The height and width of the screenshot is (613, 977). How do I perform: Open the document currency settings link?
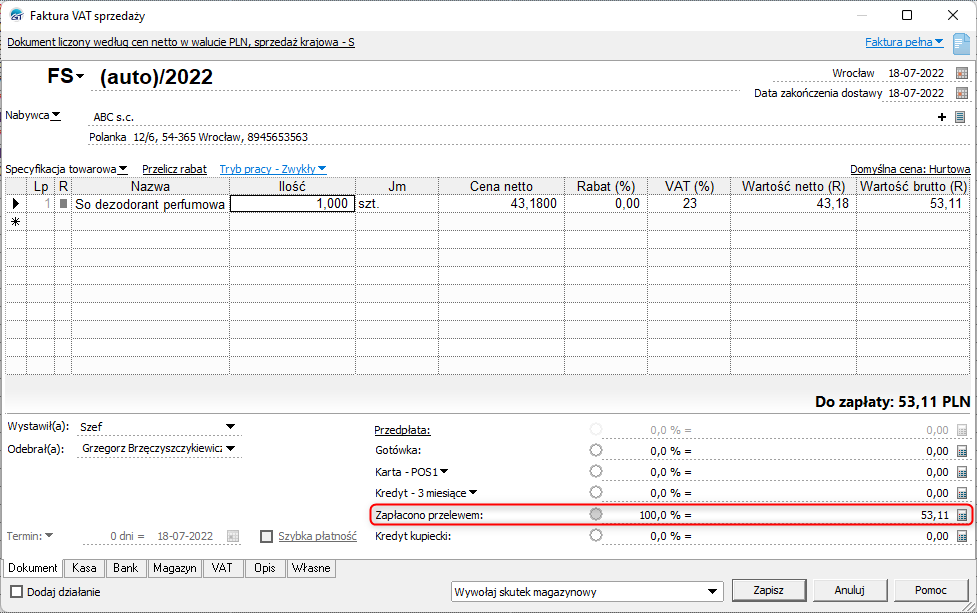pos(181,42)
